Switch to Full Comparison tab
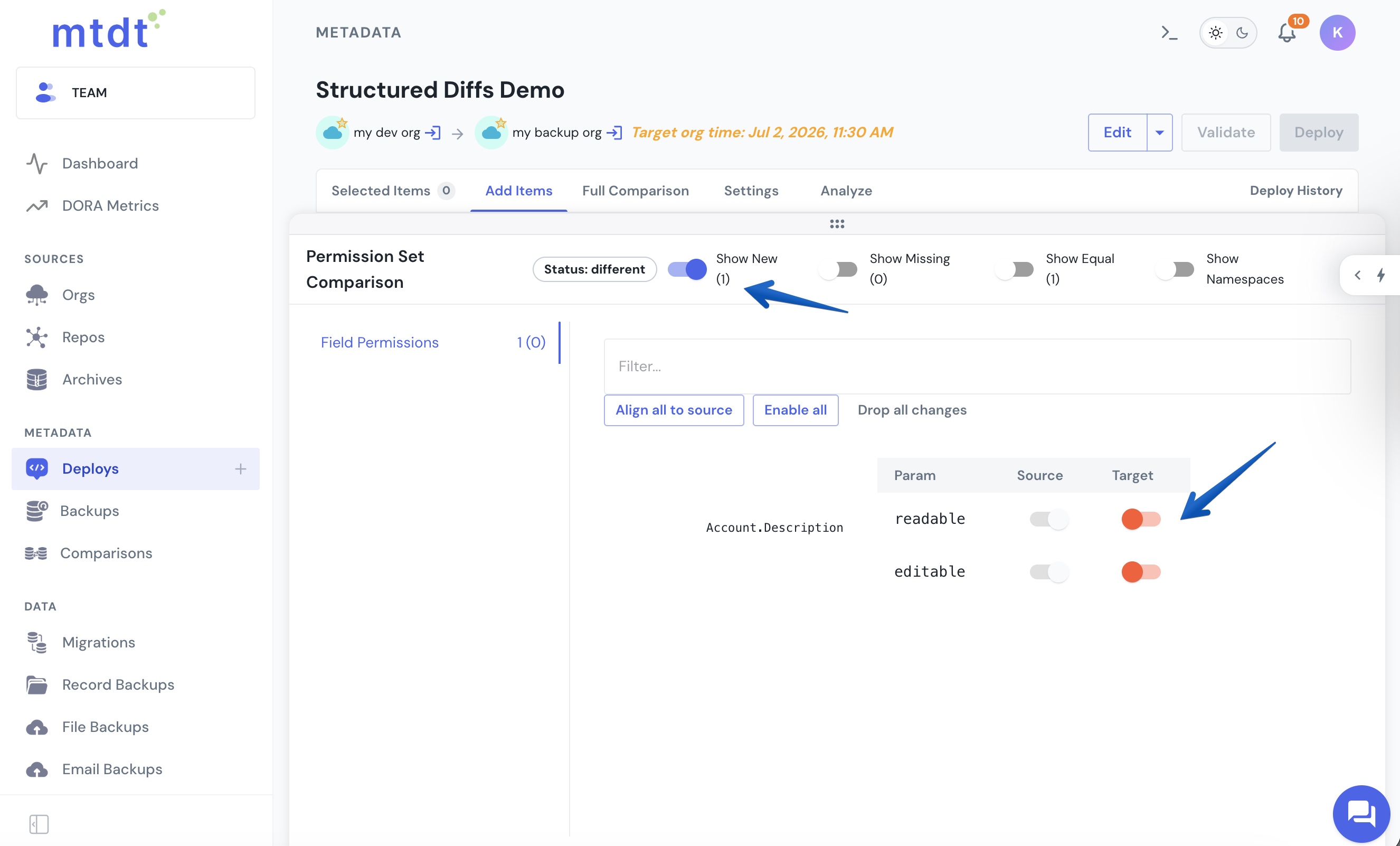 (x=635, y=191)
